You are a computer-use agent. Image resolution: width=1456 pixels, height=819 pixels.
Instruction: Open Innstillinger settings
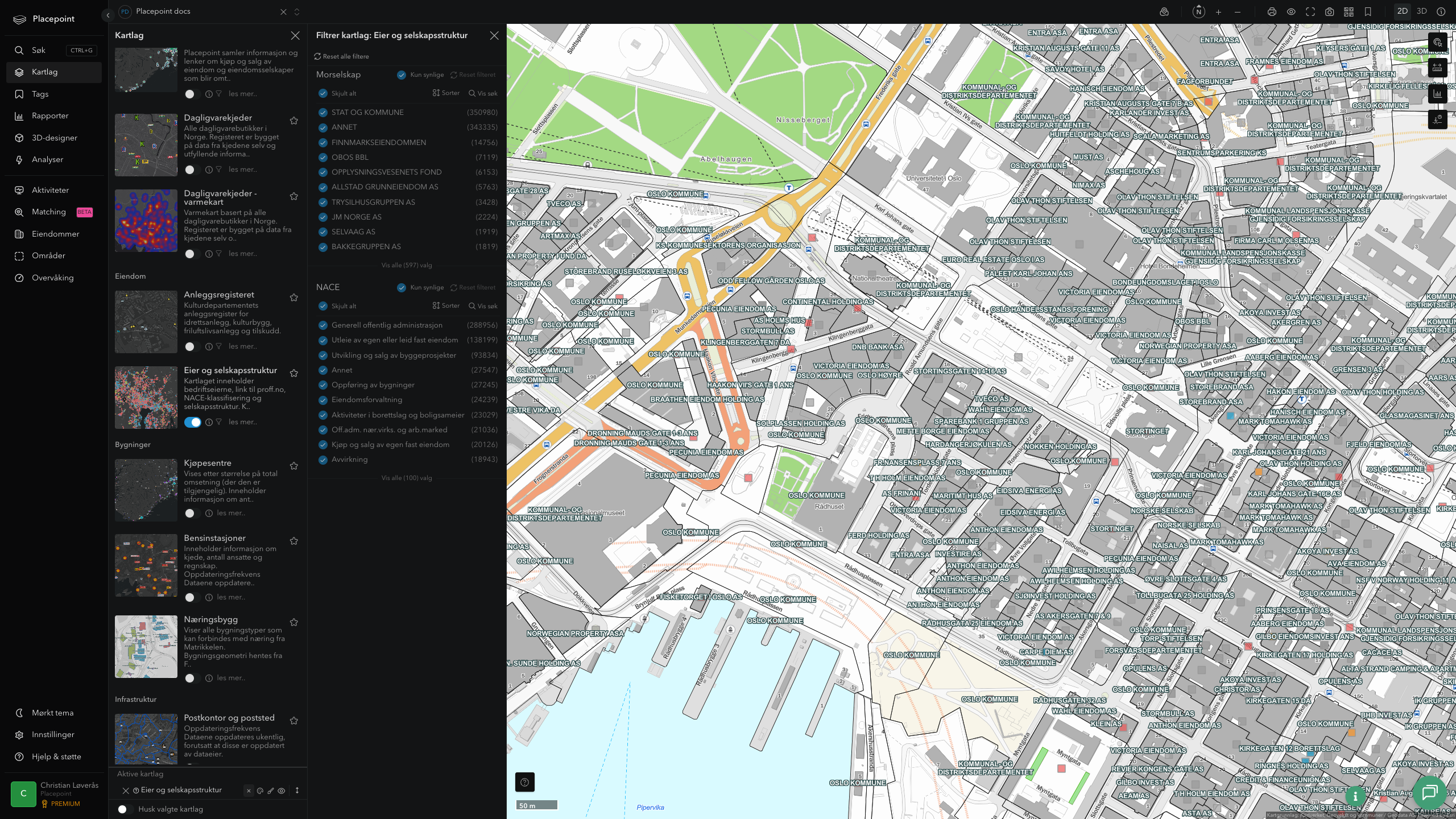point(54,735)
